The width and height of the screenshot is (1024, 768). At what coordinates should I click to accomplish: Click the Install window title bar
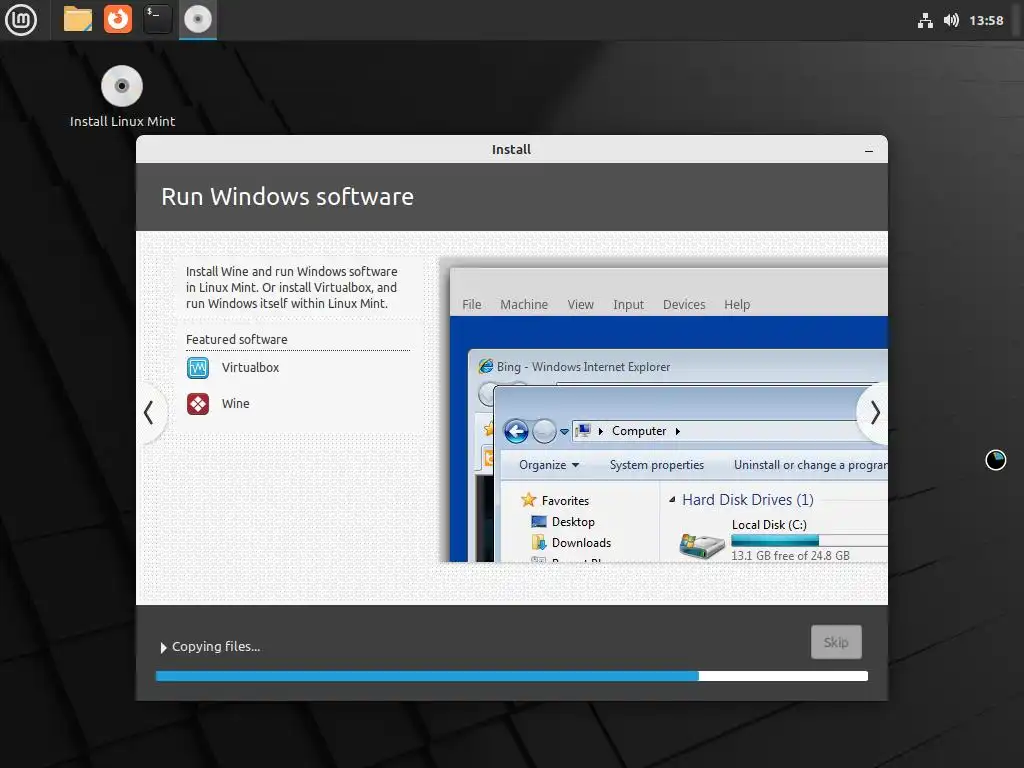tap(511, 150)
